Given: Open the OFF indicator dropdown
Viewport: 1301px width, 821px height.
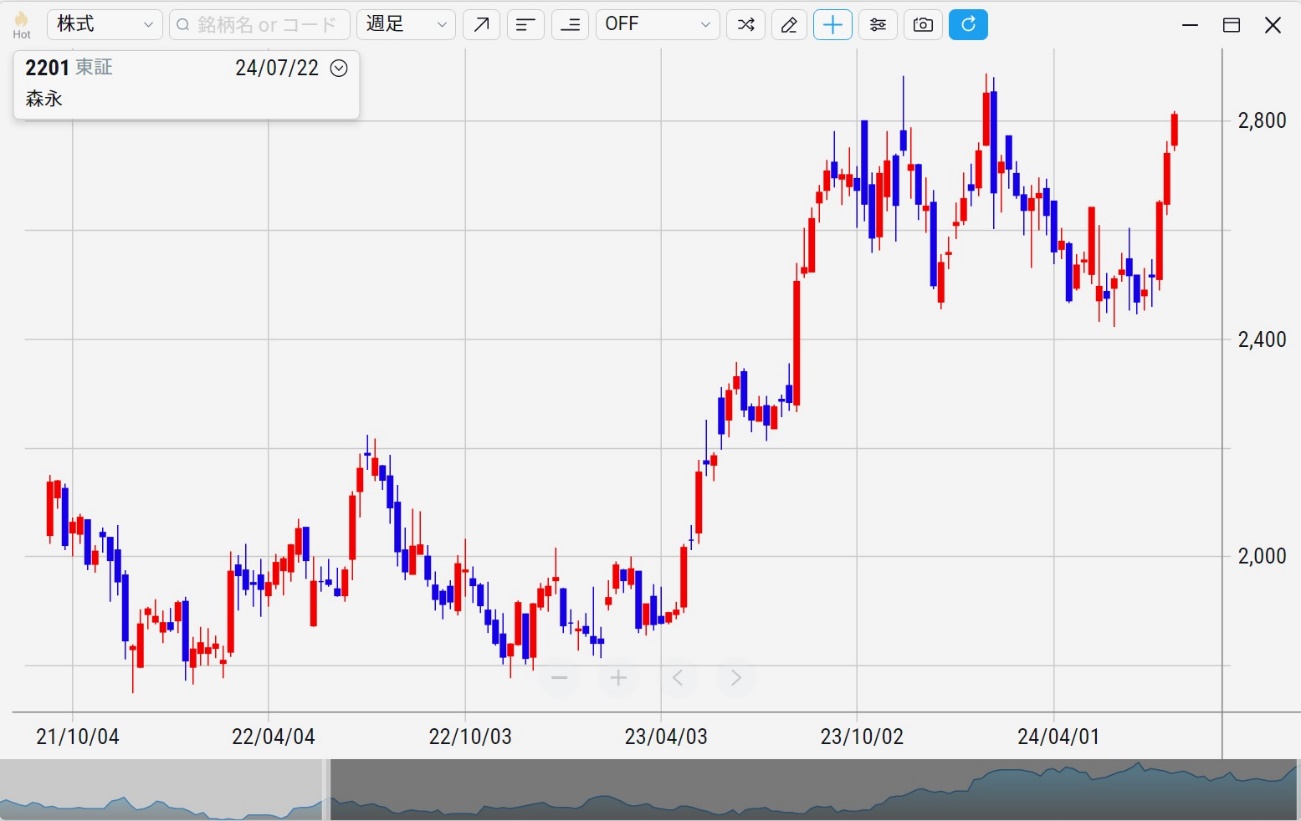Looking at the screenshot, I should point(657,24).
